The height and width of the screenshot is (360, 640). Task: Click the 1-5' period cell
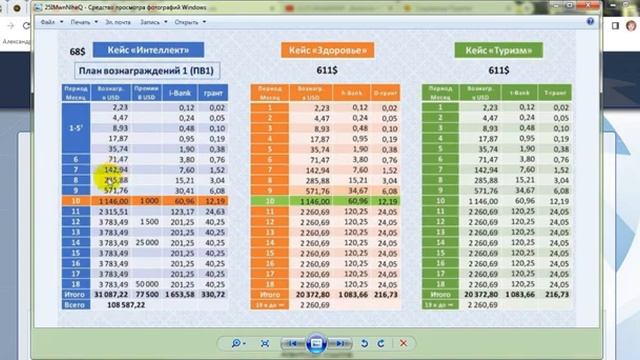coord(76,128)
